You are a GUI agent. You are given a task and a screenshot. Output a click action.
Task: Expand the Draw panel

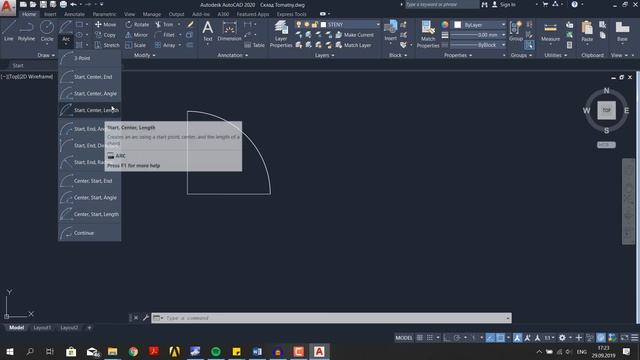[46, 55]
